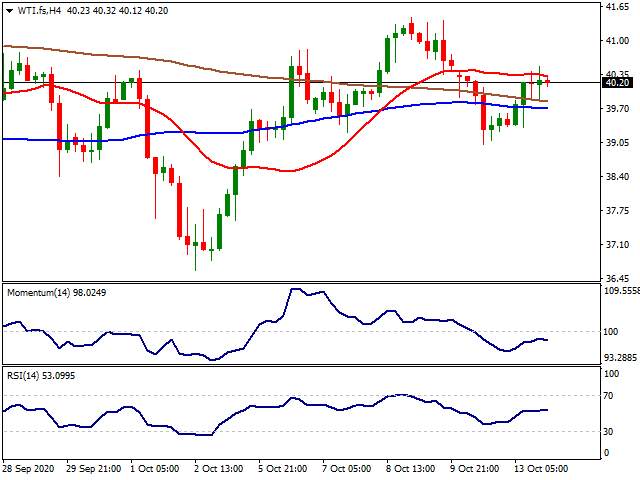Click the 2 Oct 13:00 time label

[218, 469]
